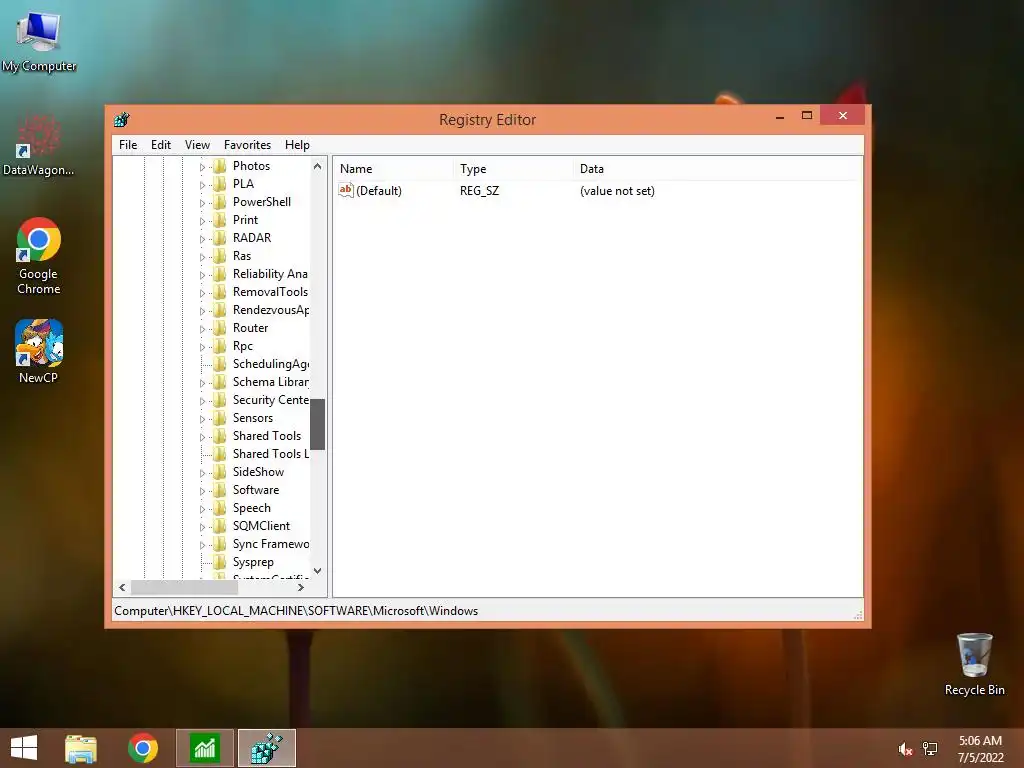Expand the RADAR key

(x=202, y=239)
